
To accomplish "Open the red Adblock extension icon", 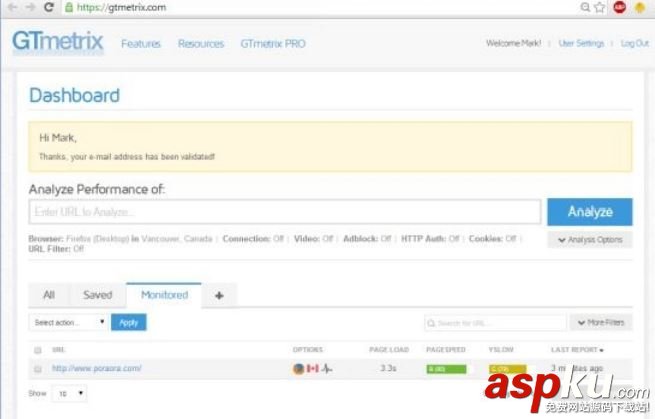I will pos(619,7).
